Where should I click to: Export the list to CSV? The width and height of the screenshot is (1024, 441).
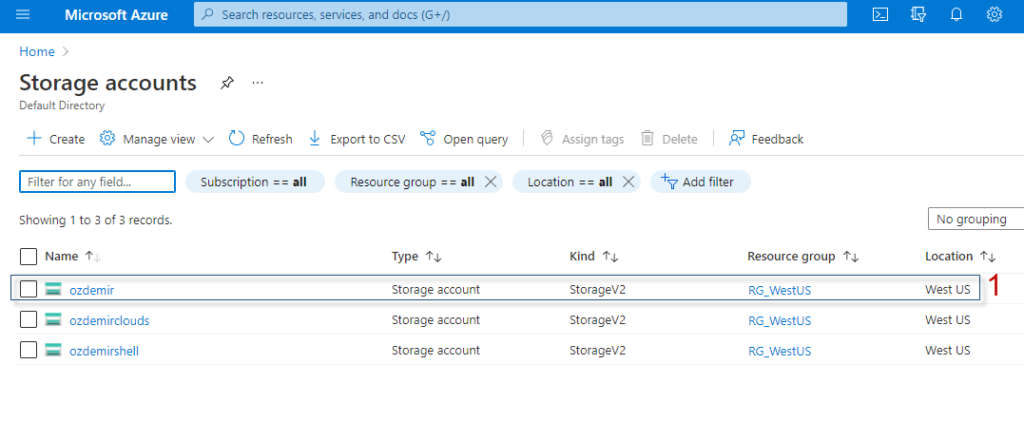[x=357, y=139]
